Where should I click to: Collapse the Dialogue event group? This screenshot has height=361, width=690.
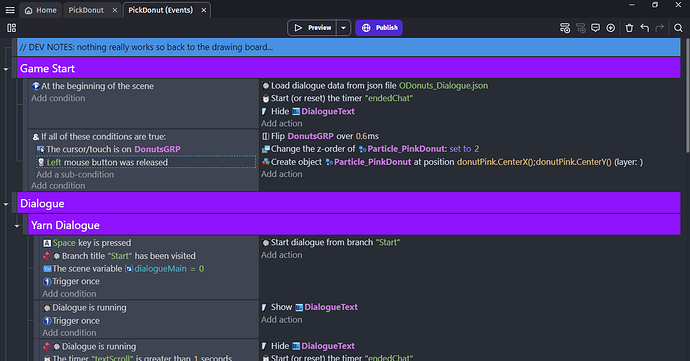pos(6,204)
